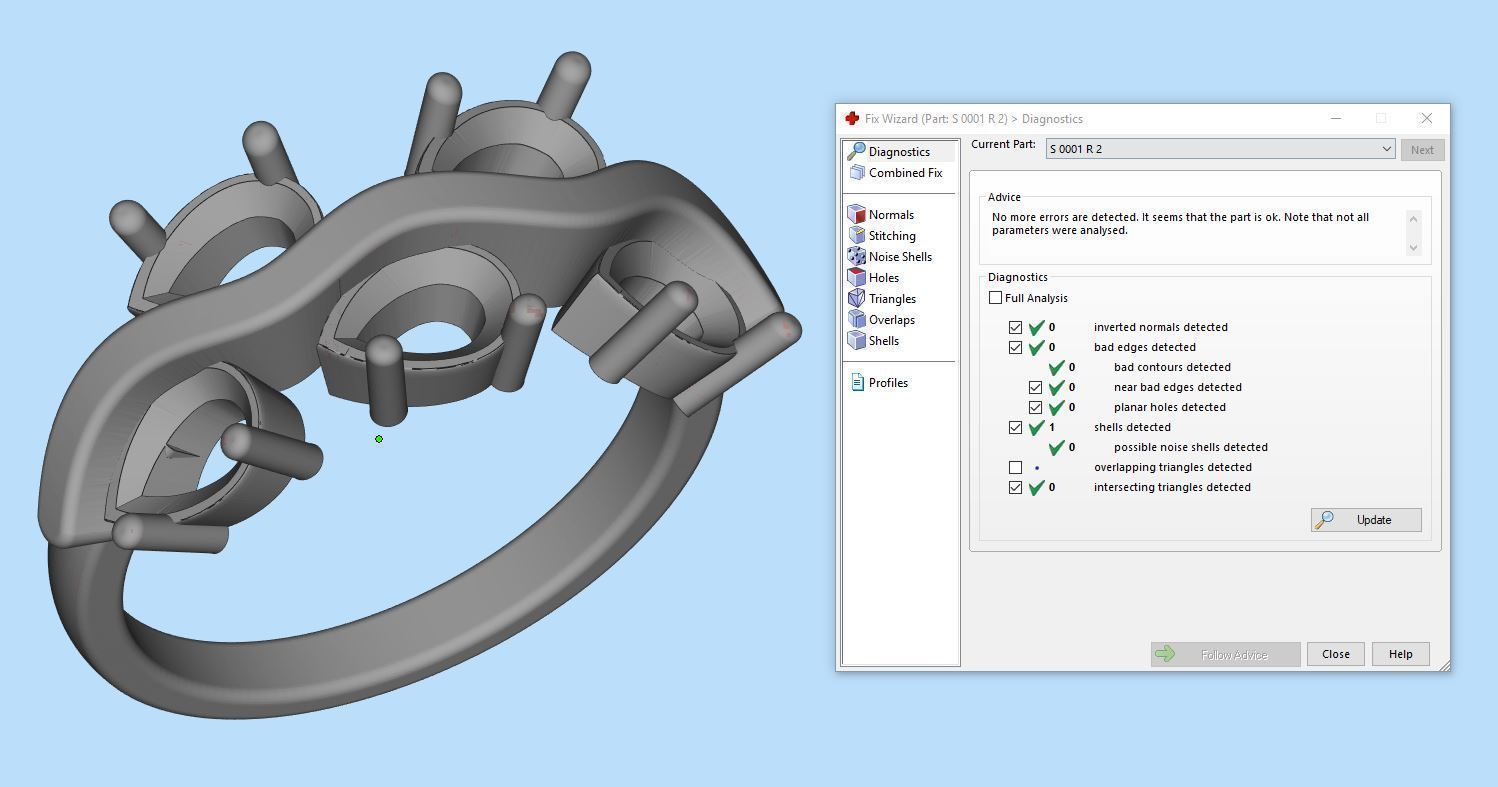Click the Shells cube icon
The width and height of the screenshot is (1498, 787).
point(856,340)
